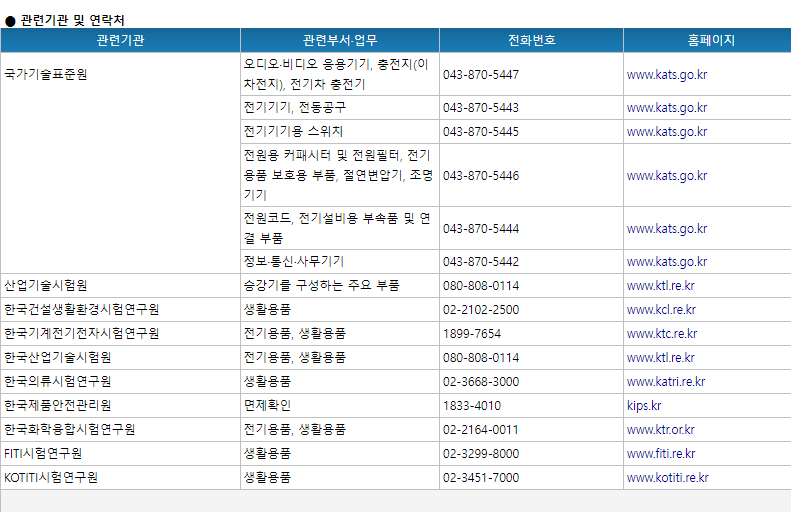Select the 승강기를 구성하는 주요 부품 cell
This screenshot has height=512, width=791.
click(340, 286)
